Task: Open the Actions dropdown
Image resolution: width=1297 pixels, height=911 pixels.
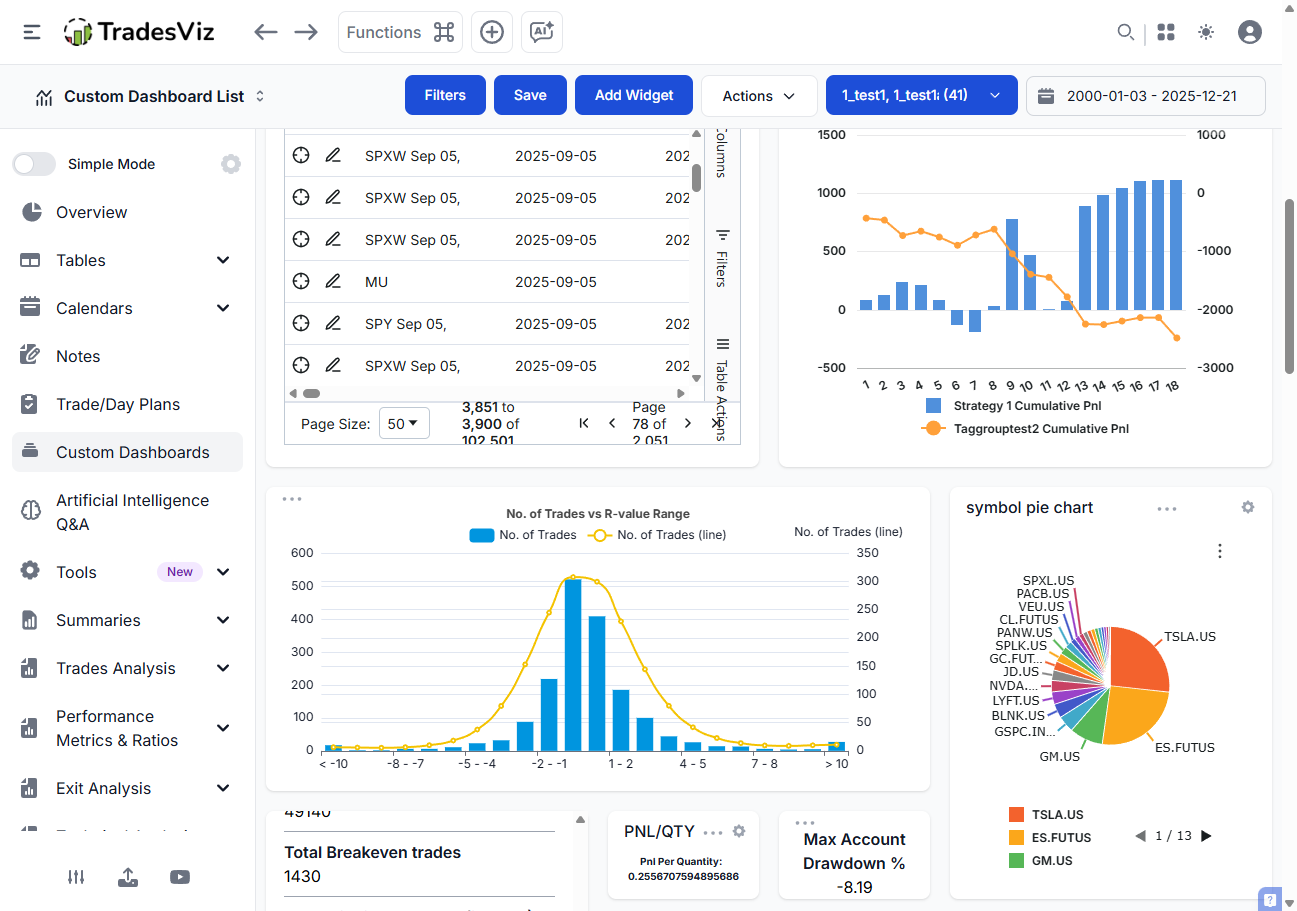Action: click(759, 96)
